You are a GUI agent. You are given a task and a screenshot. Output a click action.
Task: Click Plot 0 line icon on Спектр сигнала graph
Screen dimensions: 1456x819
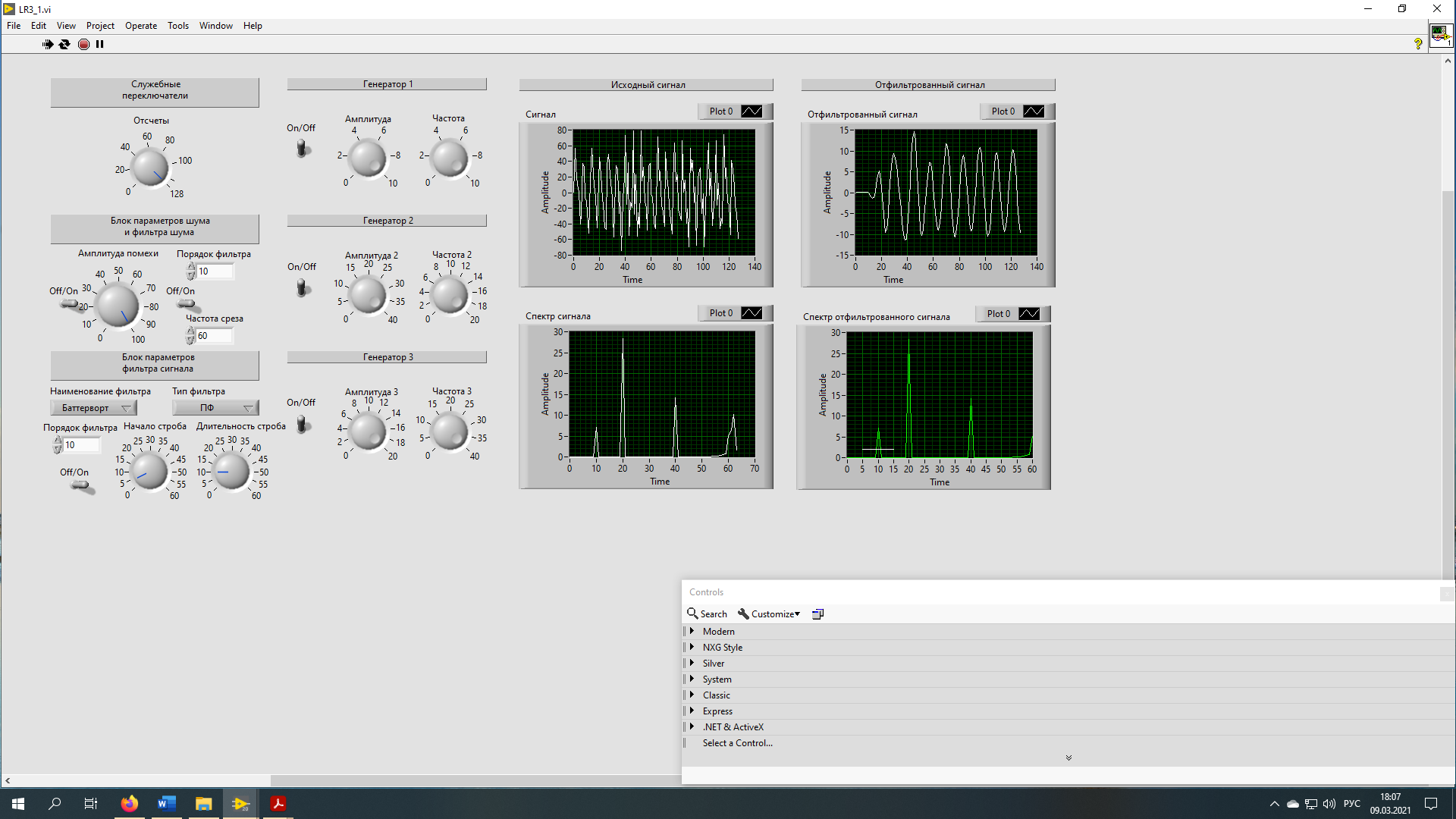pos(752,313)
